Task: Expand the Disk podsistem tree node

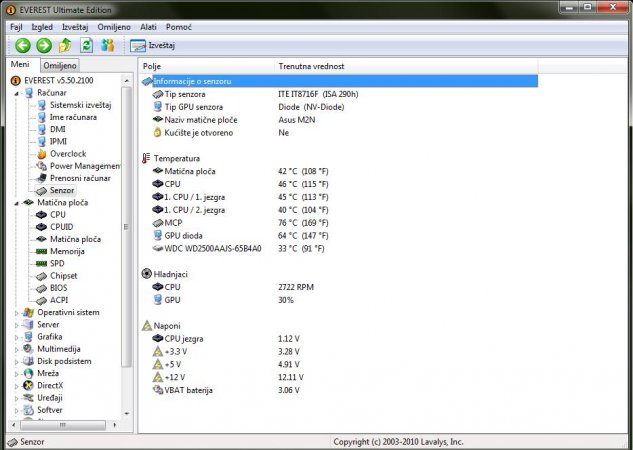Action: pyautogui.click(x=17, y=362)
